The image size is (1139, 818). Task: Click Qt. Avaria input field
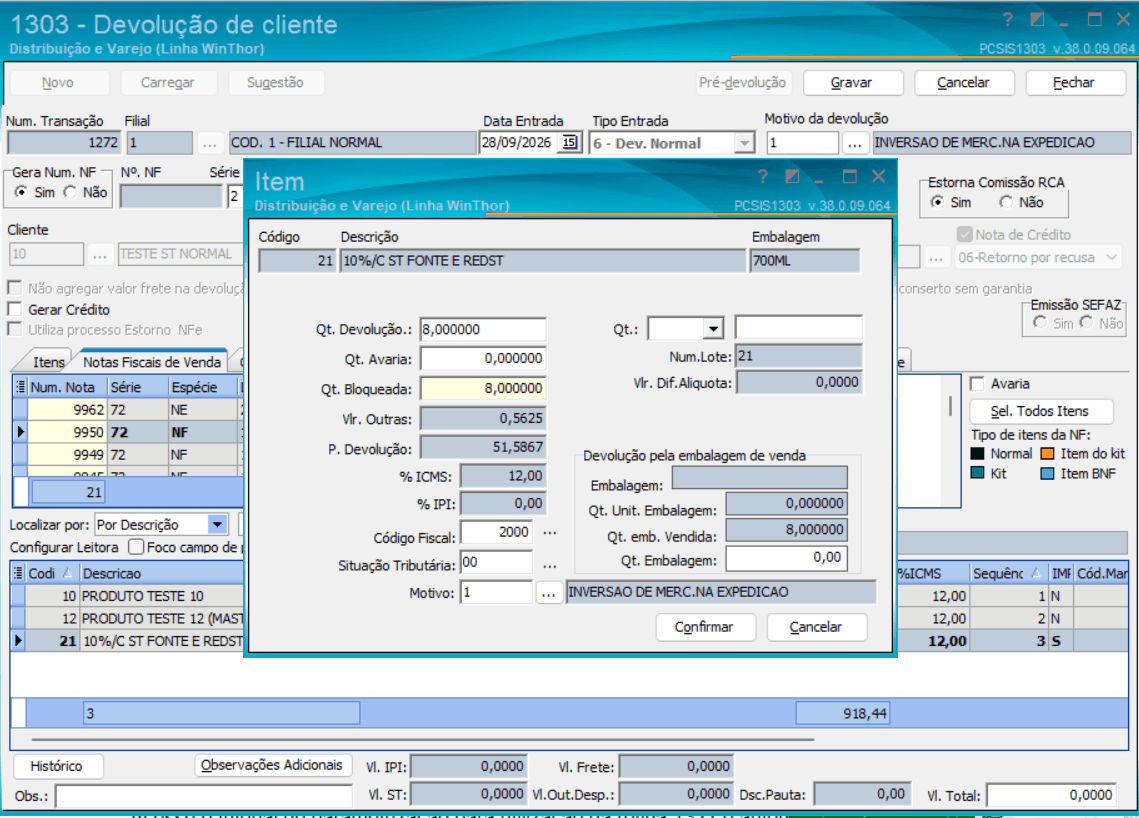pos(483,358)
